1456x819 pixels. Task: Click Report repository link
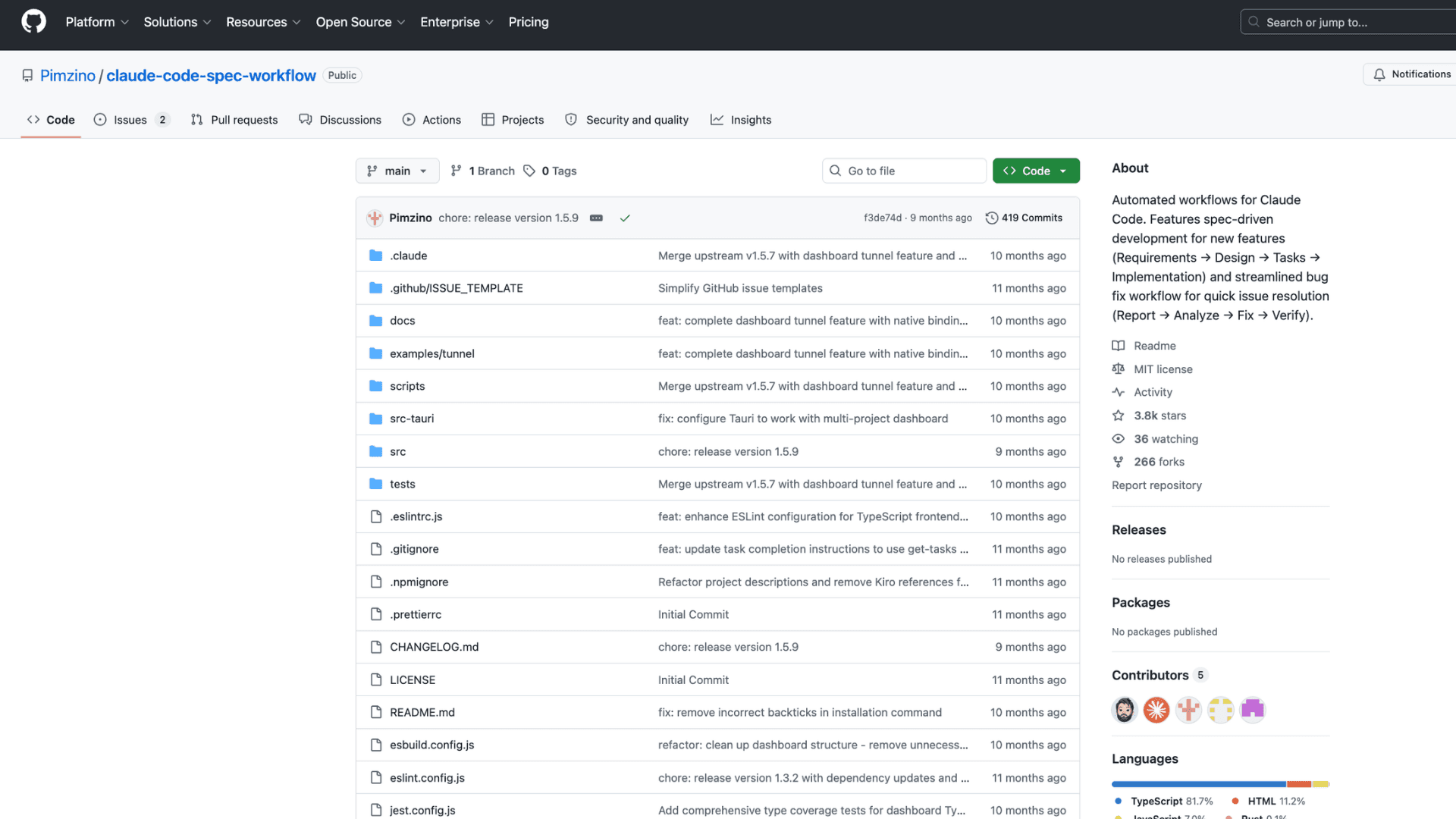[1156, 485]
